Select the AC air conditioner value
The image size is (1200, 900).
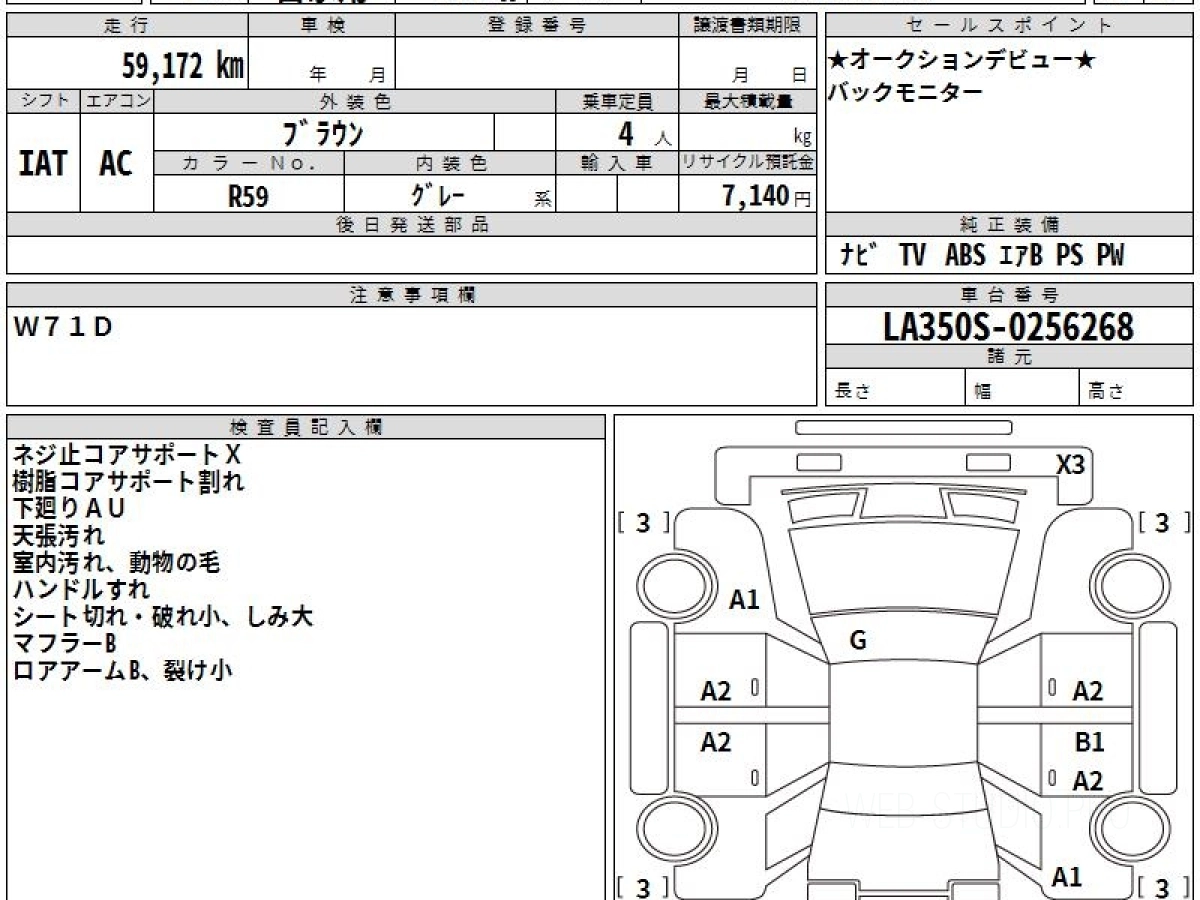116,163
